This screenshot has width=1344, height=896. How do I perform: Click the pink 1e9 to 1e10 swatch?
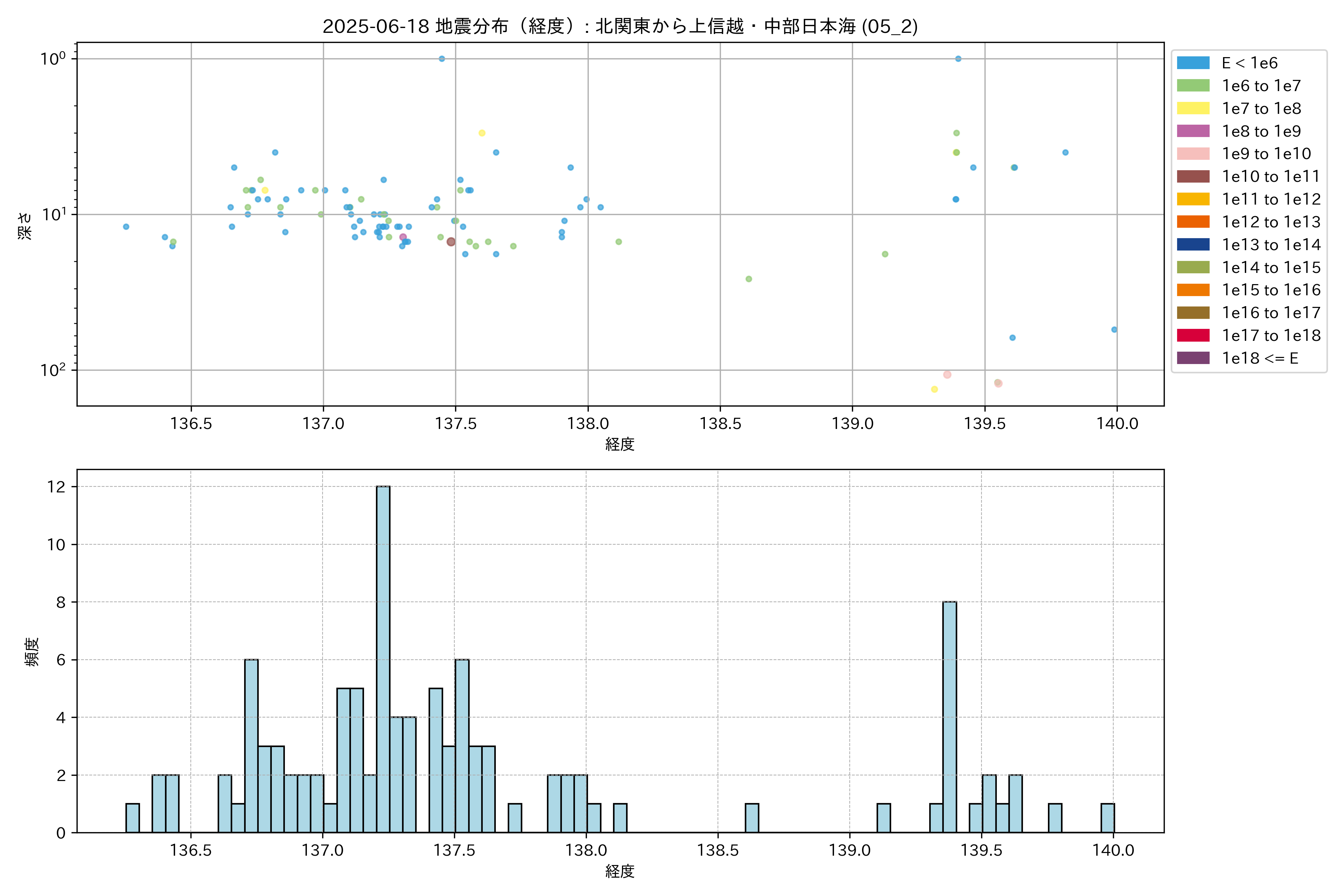click(1192, 154)
